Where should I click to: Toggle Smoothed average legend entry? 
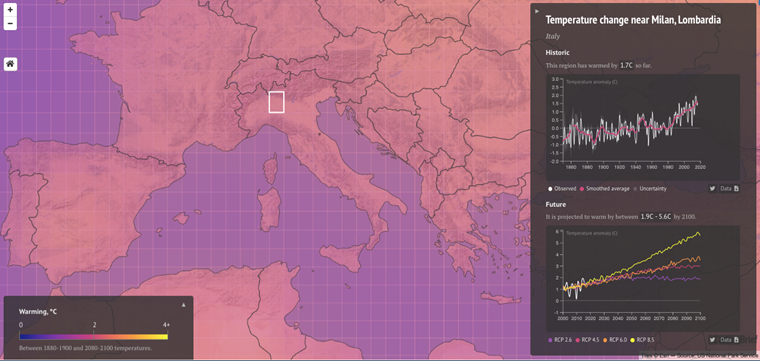click(605, 188)
